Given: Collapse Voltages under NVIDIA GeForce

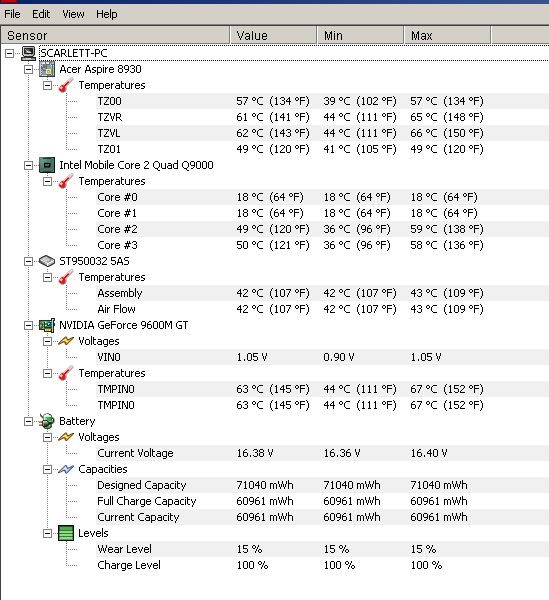Looking at the screenshot, I should [x=47, y=341].
